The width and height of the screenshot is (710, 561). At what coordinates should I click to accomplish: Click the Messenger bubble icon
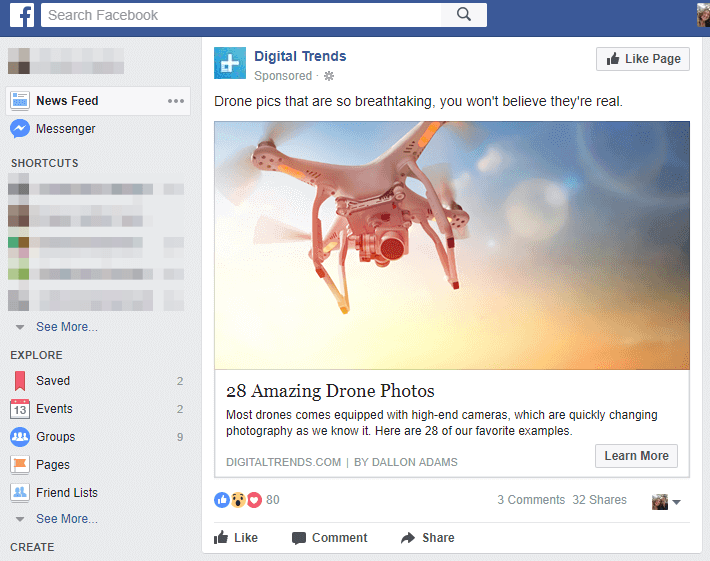(19, 129)
